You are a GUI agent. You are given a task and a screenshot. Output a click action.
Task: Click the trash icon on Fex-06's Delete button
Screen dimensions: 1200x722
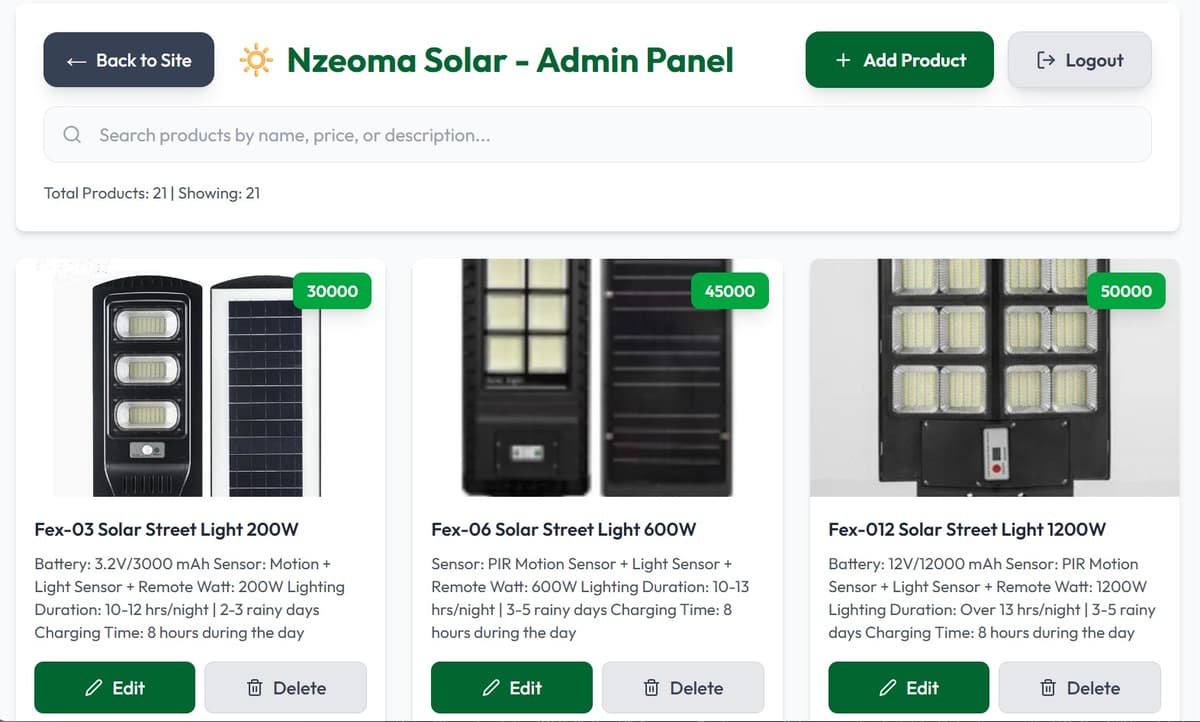pyautogui.click(x=652, y=688)
